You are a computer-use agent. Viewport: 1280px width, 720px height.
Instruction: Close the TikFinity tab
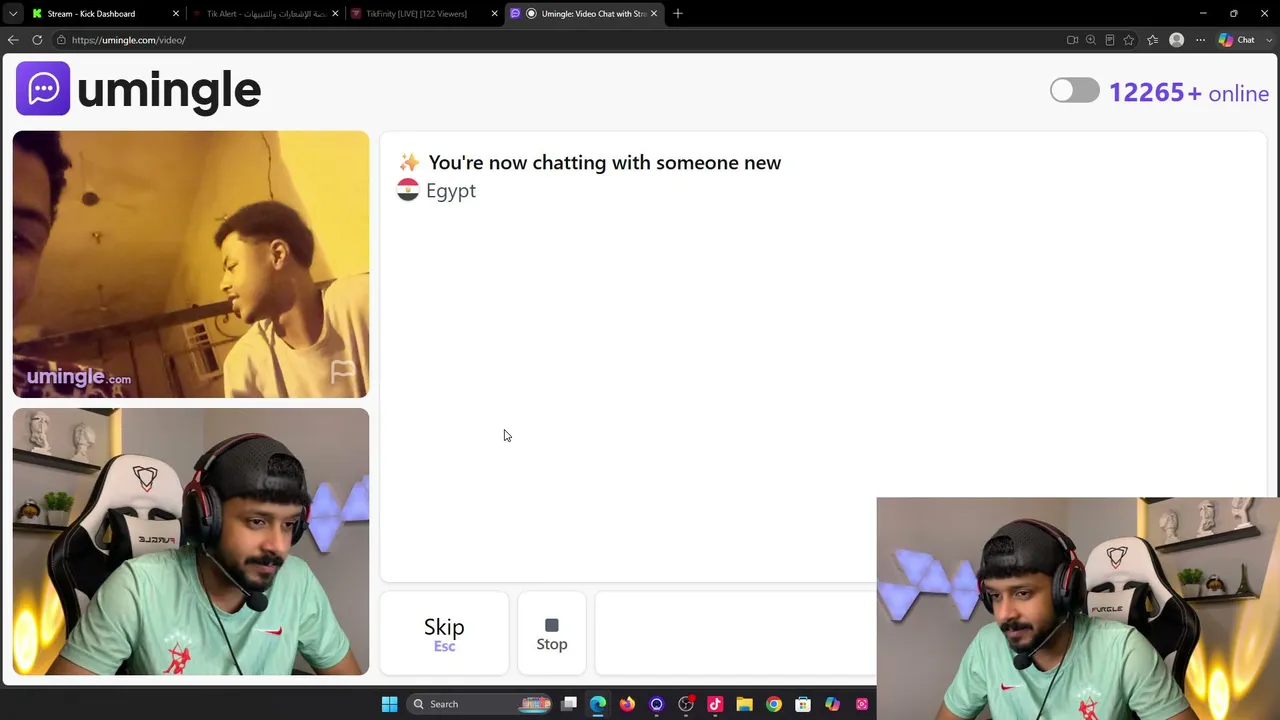[x=494, y=14]
